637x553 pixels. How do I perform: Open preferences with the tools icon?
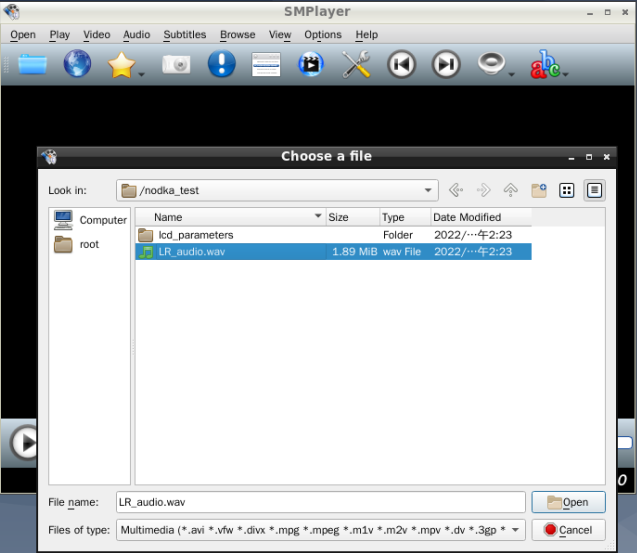pyautogui.click(x=356, y=65)
